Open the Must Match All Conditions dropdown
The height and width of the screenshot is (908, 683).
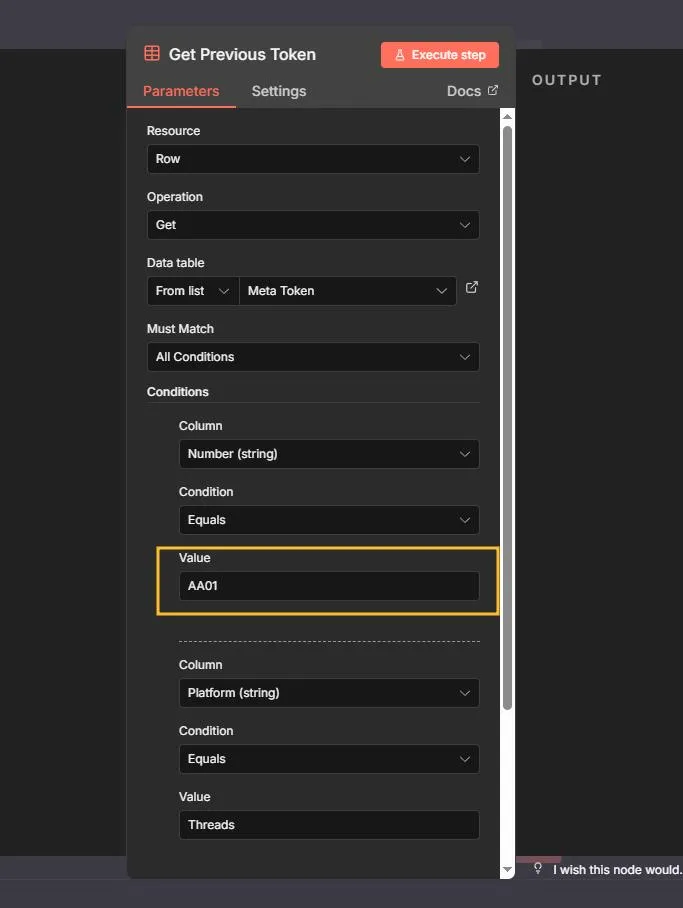[312, 357]
